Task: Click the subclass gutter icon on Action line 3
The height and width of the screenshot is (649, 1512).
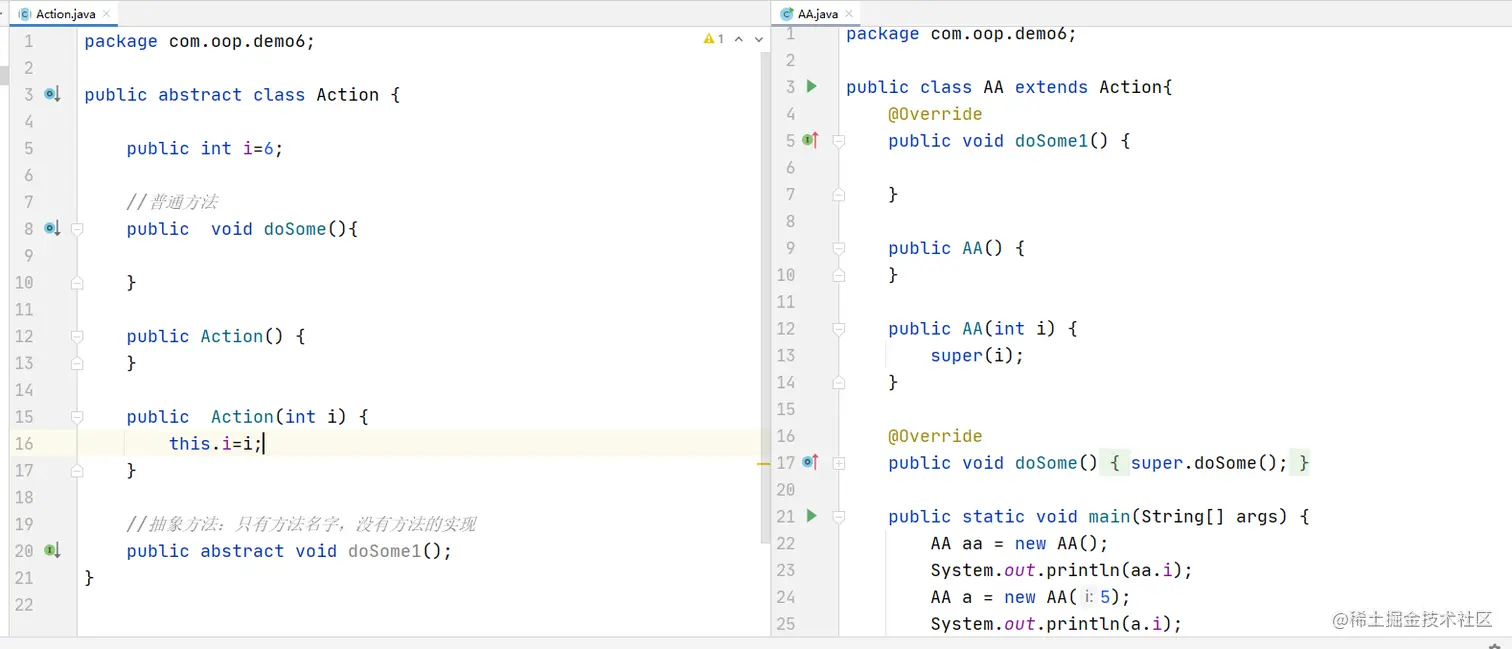Action: [53, 94]
